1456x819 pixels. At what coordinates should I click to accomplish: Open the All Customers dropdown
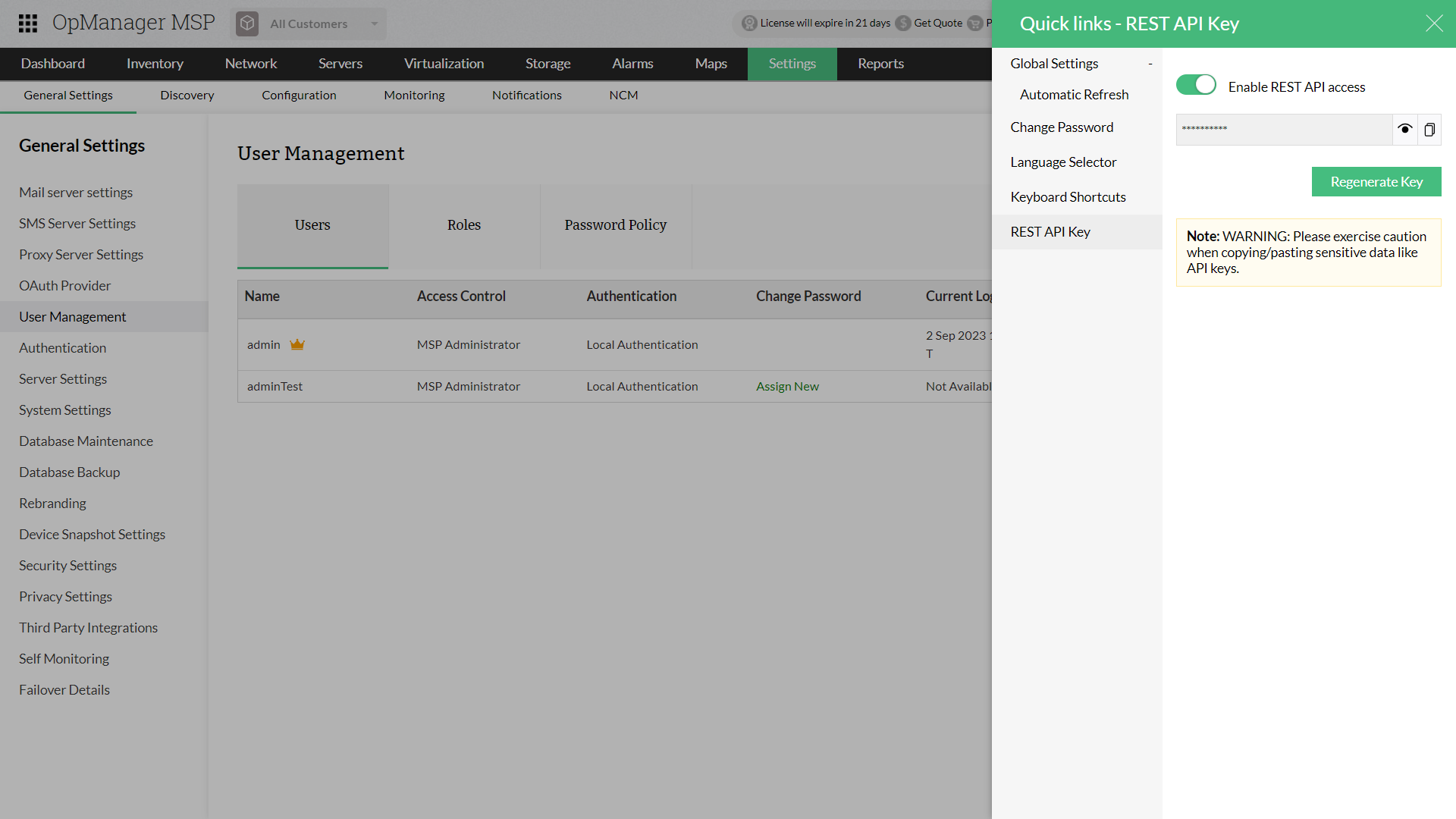(375, 24)
